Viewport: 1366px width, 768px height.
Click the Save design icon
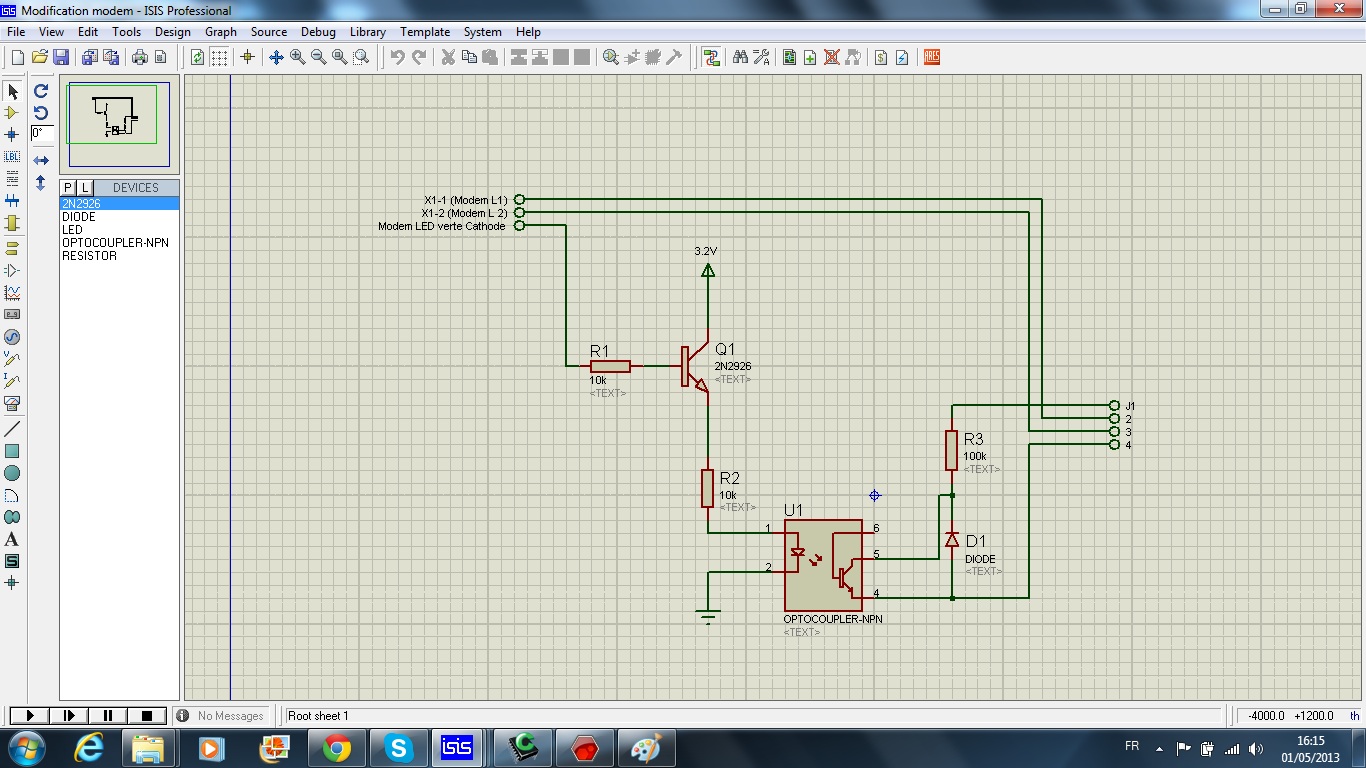click(61, 58)
